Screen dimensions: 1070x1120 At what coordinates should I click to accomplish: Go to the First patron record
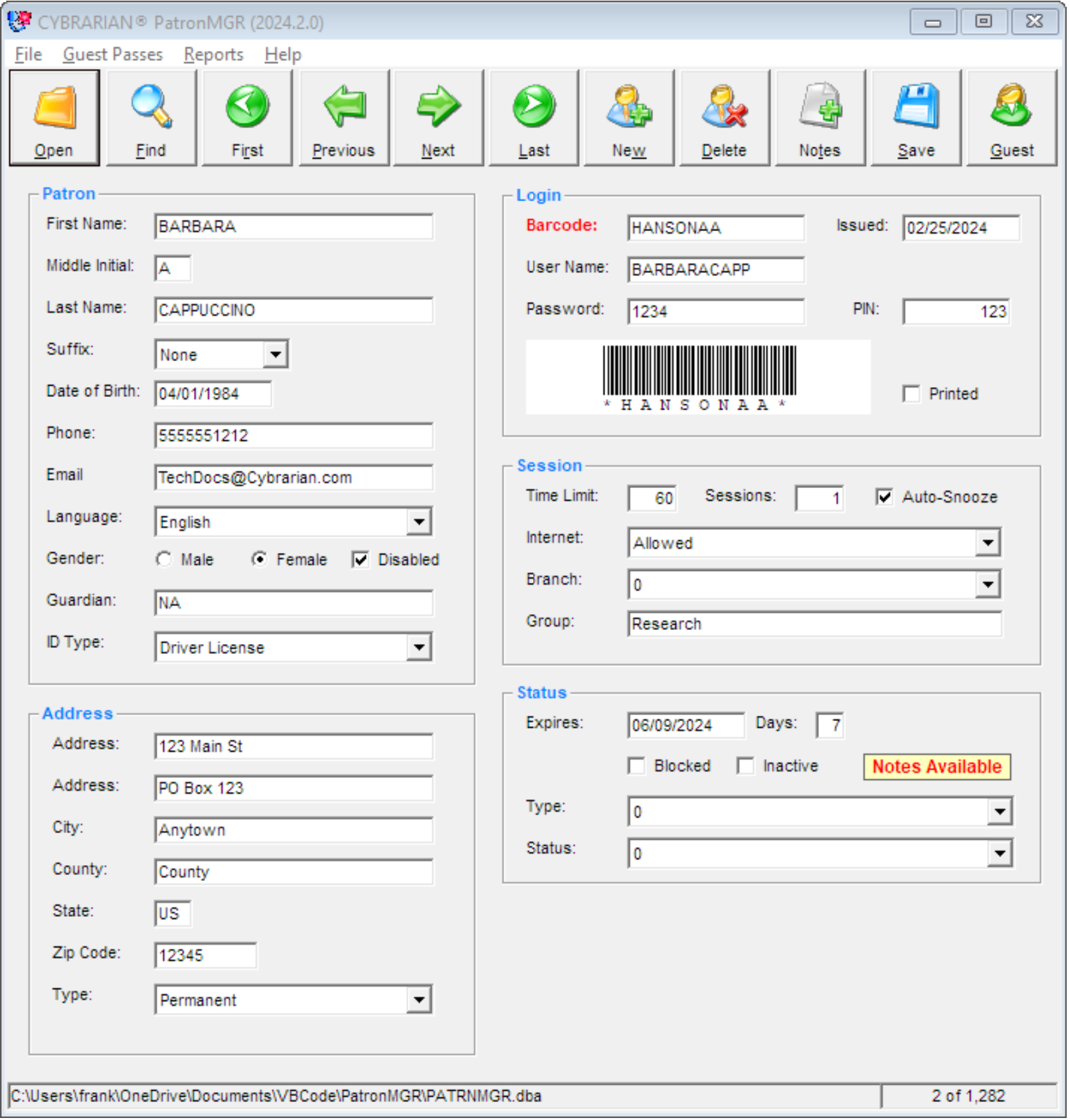247,118
